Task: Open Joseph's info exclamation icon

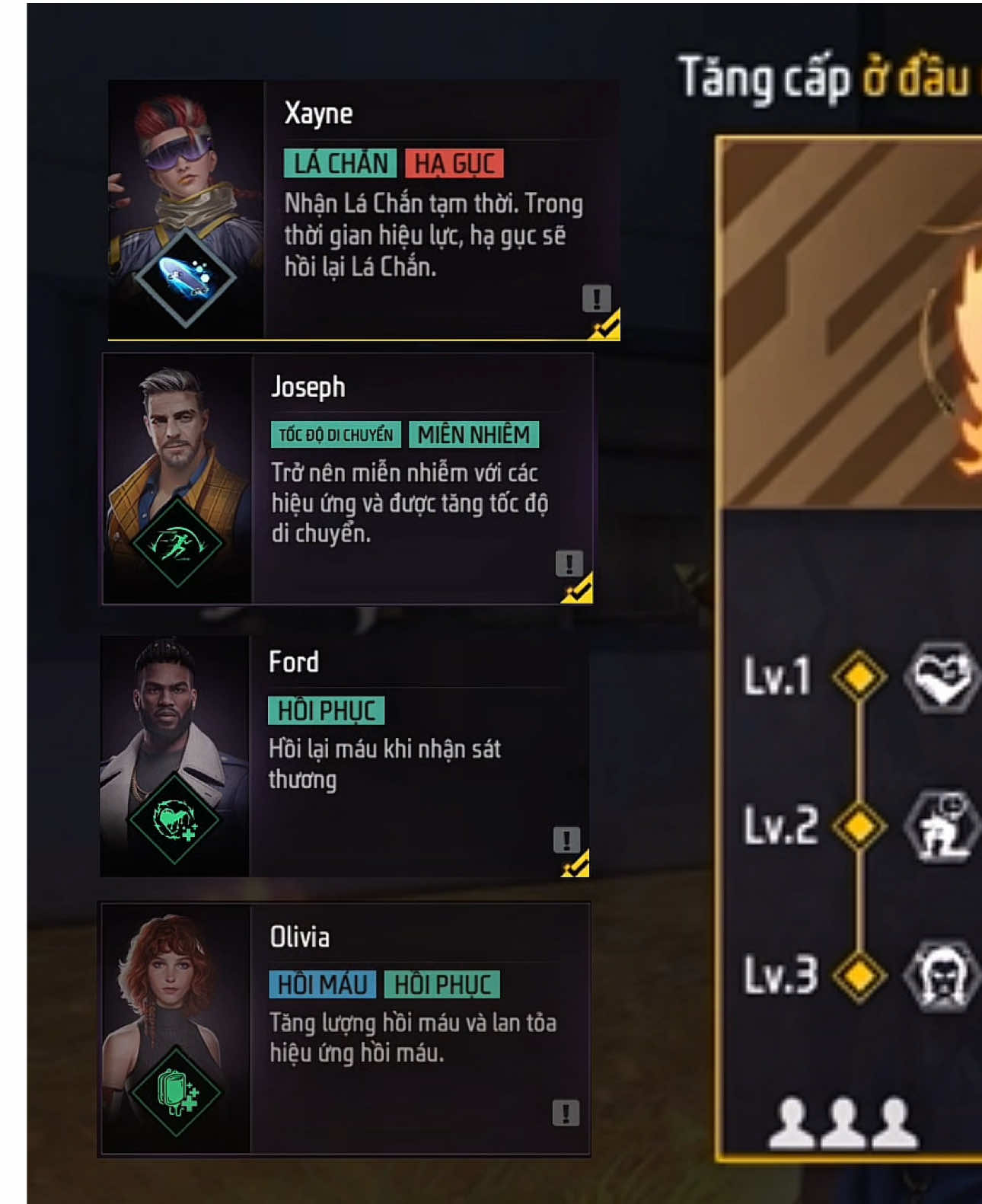Action: [569, 564]
